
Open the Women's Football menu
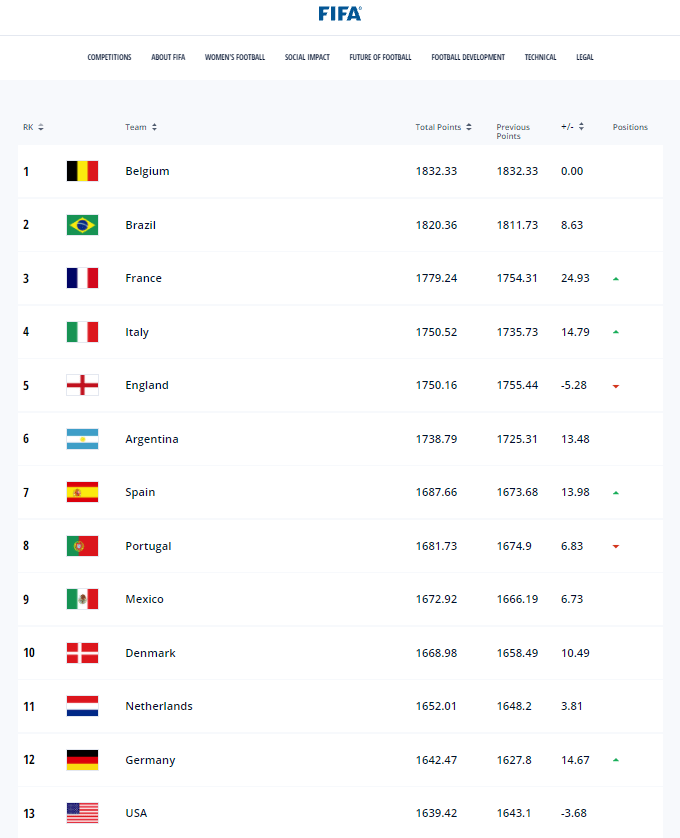pyautogui.click(x=235, y=57)
